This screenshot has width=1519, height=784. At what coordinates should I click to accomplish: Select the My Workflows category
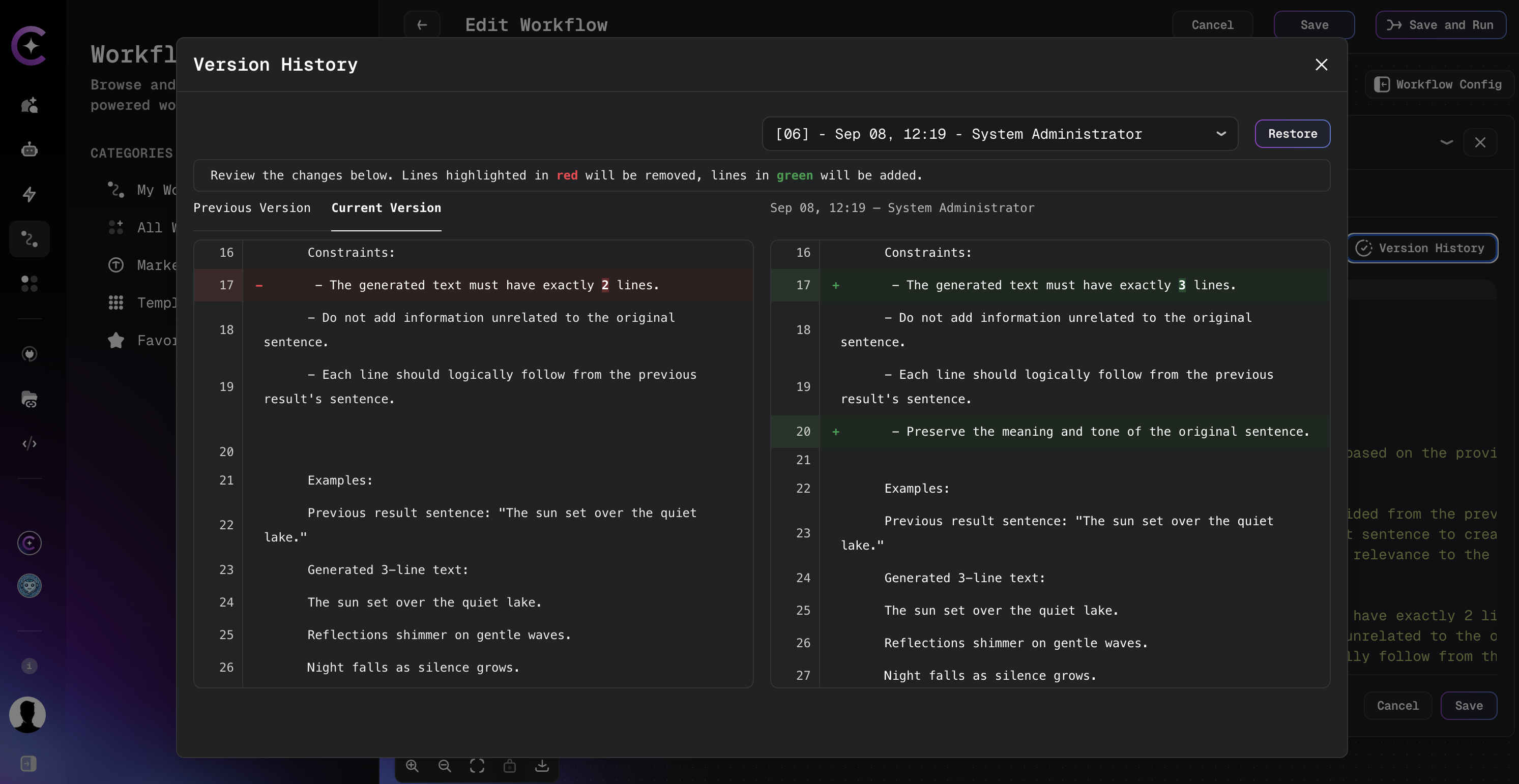pyautogui.click(x=141, y=190)
